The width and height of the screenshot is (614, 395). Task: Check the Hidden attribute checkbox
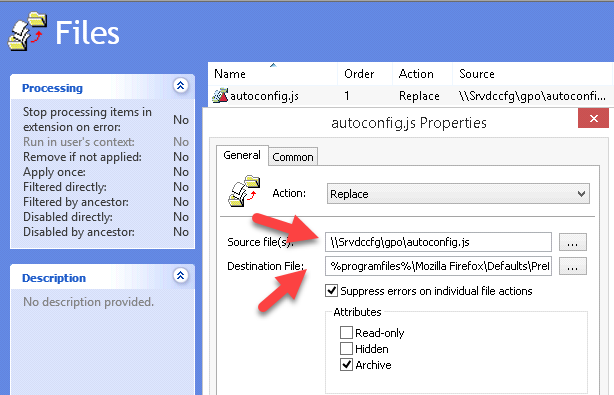pyautogui.click(x=346, y=348)
